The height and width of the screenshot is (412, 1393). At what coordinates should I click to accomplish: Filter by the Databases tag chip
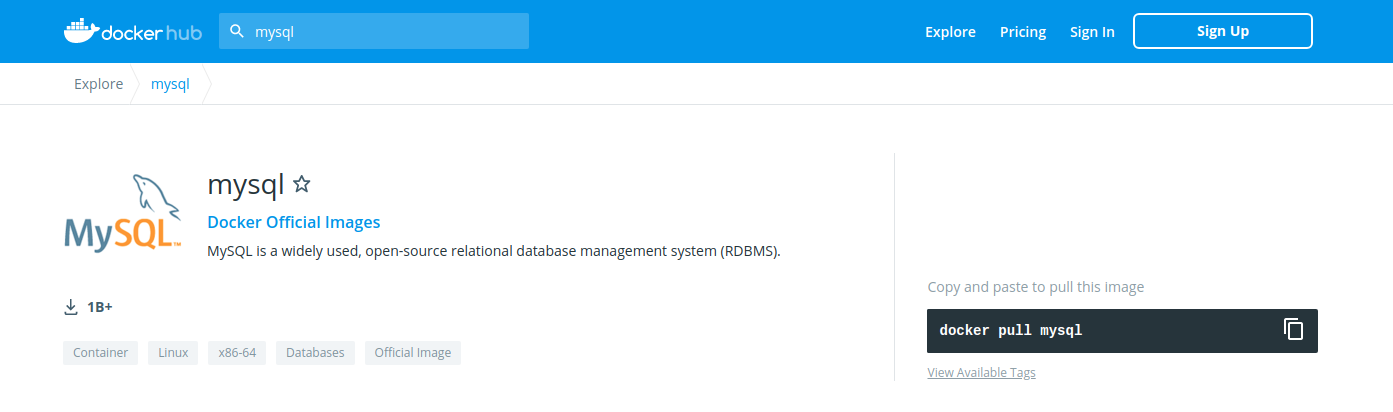[x=315, y=353]
